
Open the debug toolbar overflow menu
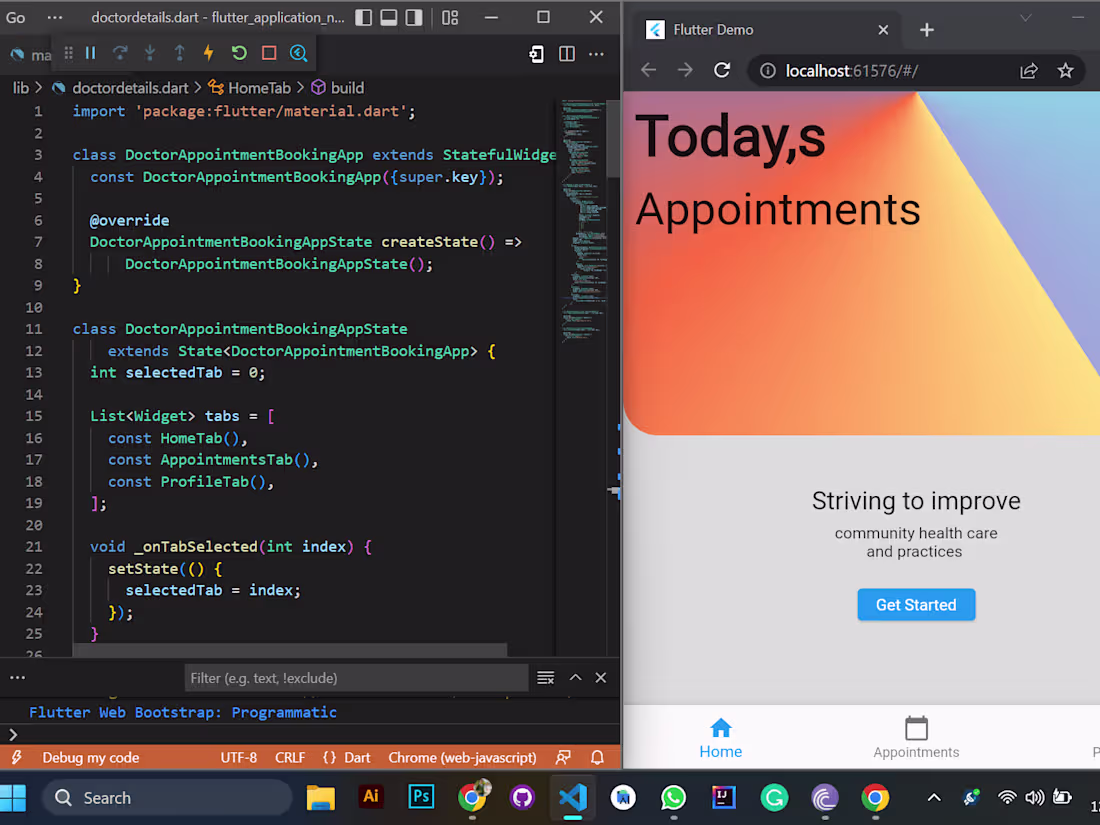point(596,54)
